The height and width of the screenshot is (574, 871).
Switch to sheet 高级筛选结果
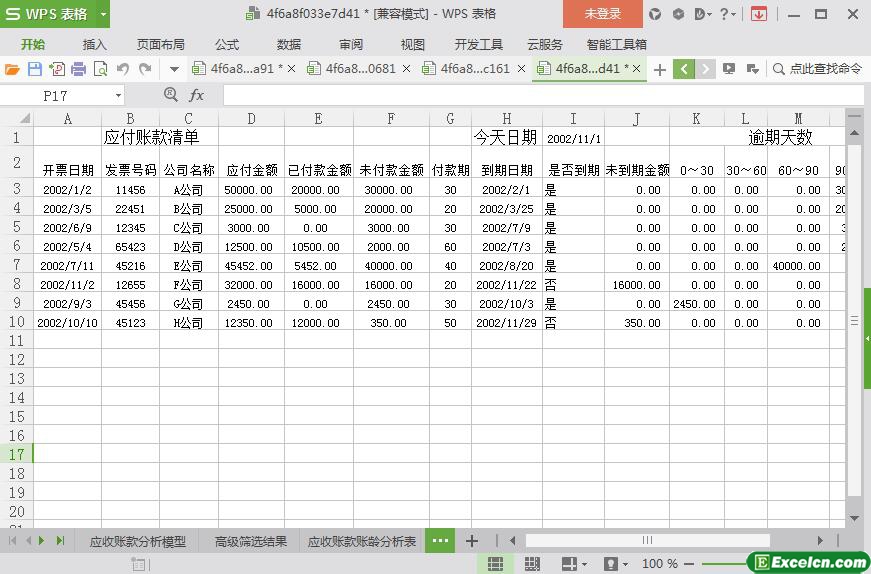click(x=251, y=541)
